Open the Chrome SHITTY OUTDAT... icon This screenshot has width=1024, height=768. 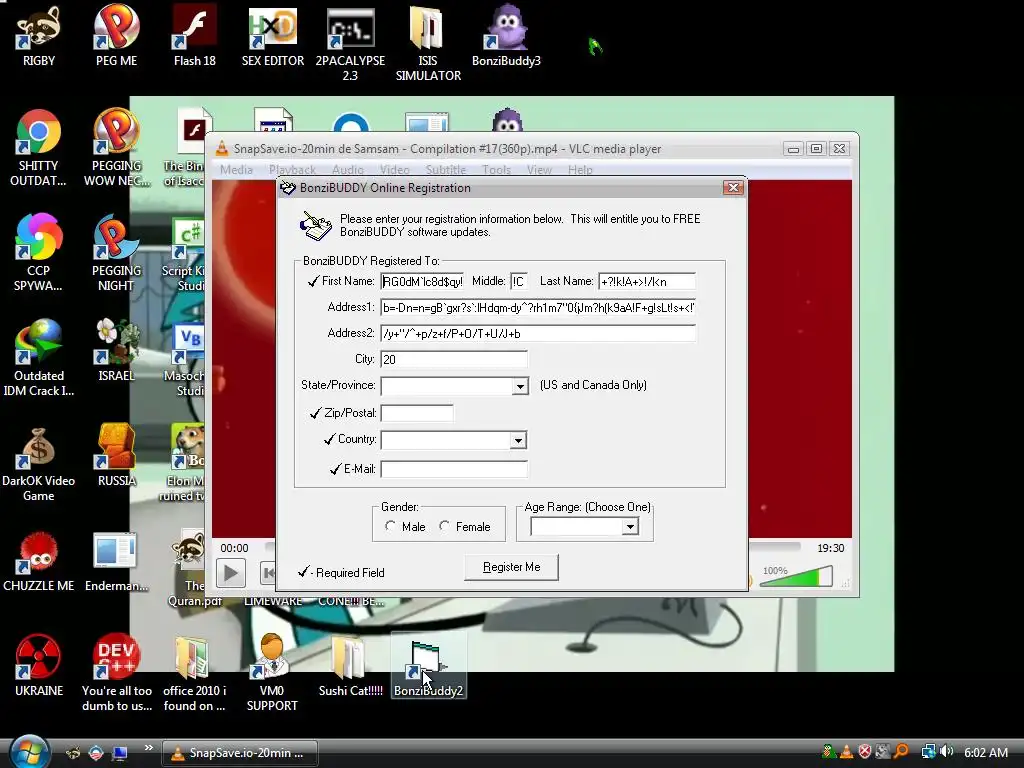coord(39,149)
